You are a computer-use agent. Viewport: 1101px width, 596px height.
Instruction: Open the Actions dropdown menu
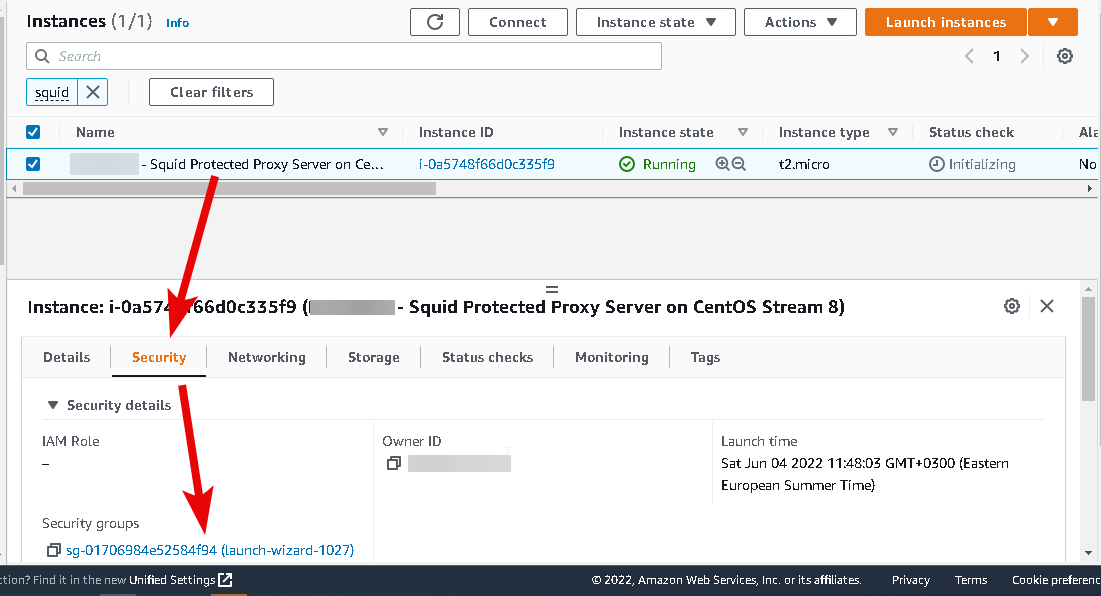point(800,22)
